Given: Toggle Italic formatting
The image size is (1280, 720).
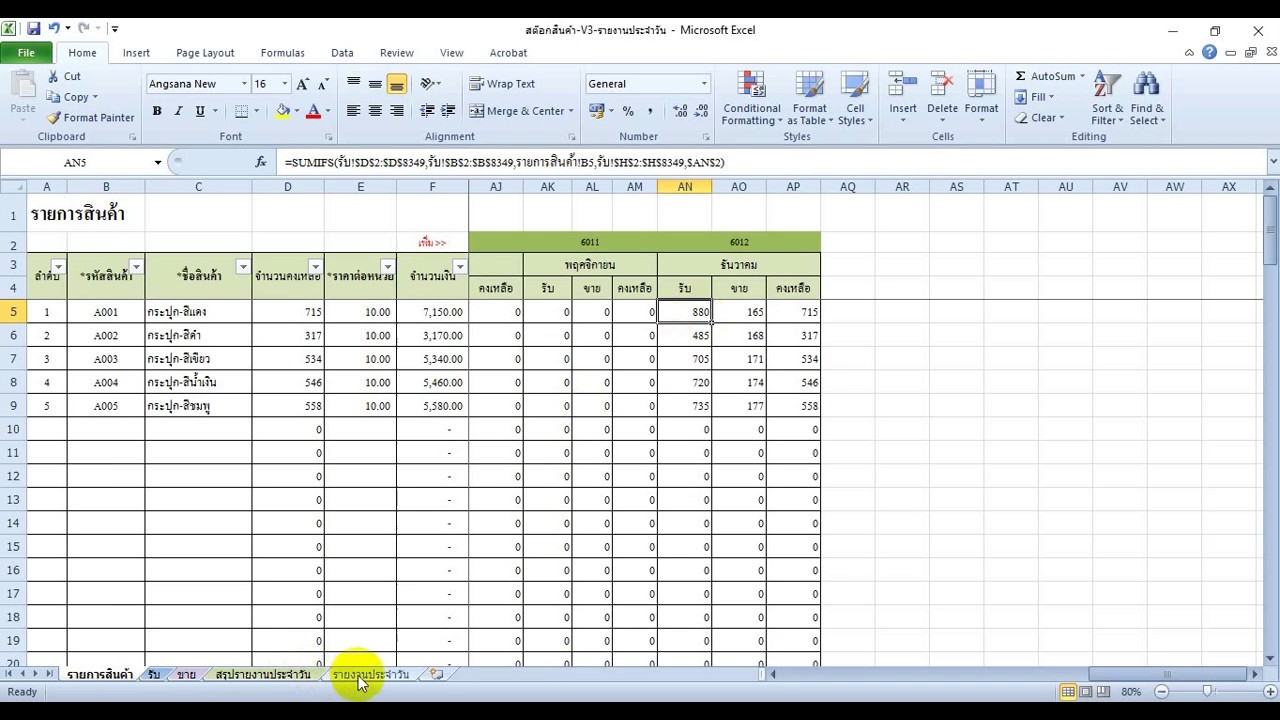Looking at the screenshot, I should (179, 111).
